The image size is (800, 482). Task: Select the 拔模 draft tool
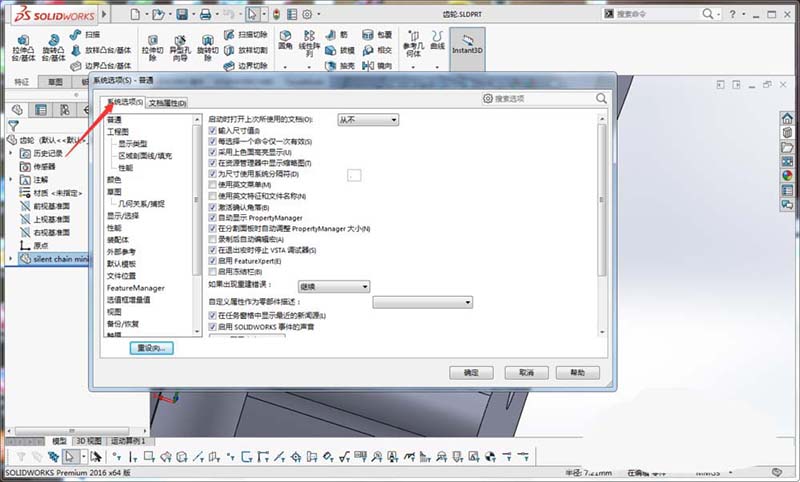(340, 50)
